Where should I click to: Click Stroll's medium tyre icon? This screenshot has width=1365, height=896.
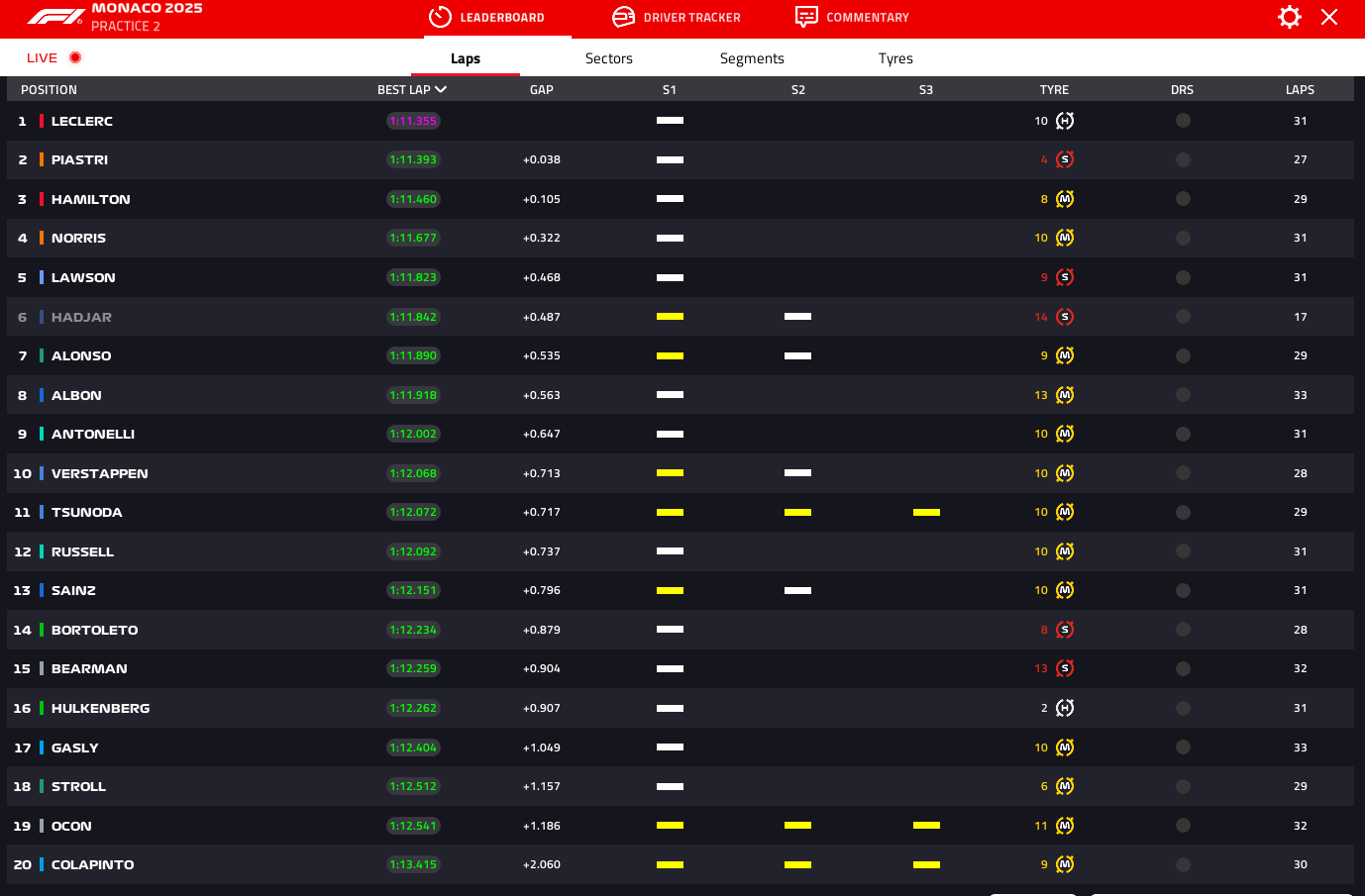click(x=1065, y=786)
